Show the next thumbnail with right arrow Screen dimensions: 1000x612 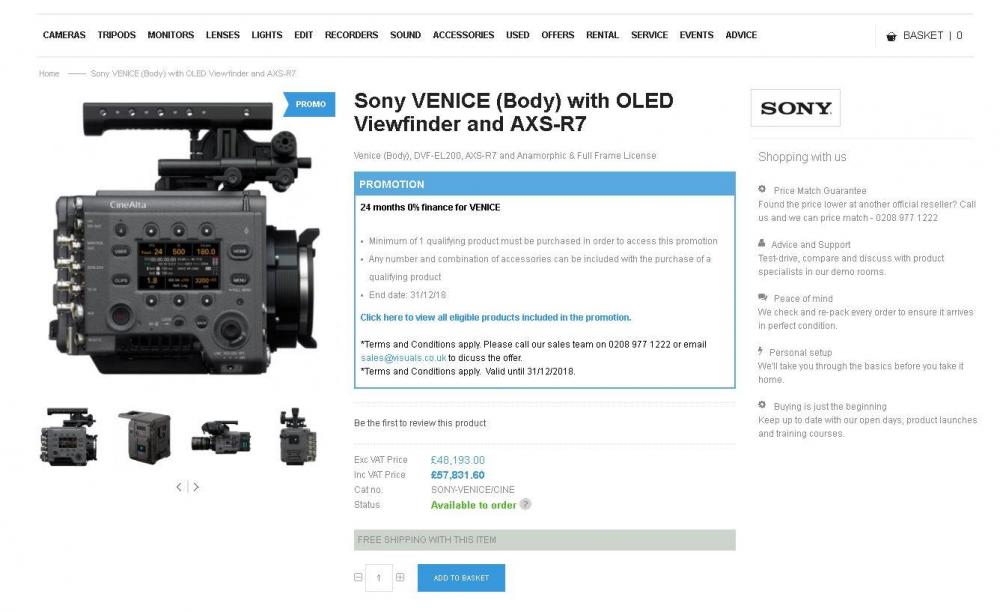point(196,487)
